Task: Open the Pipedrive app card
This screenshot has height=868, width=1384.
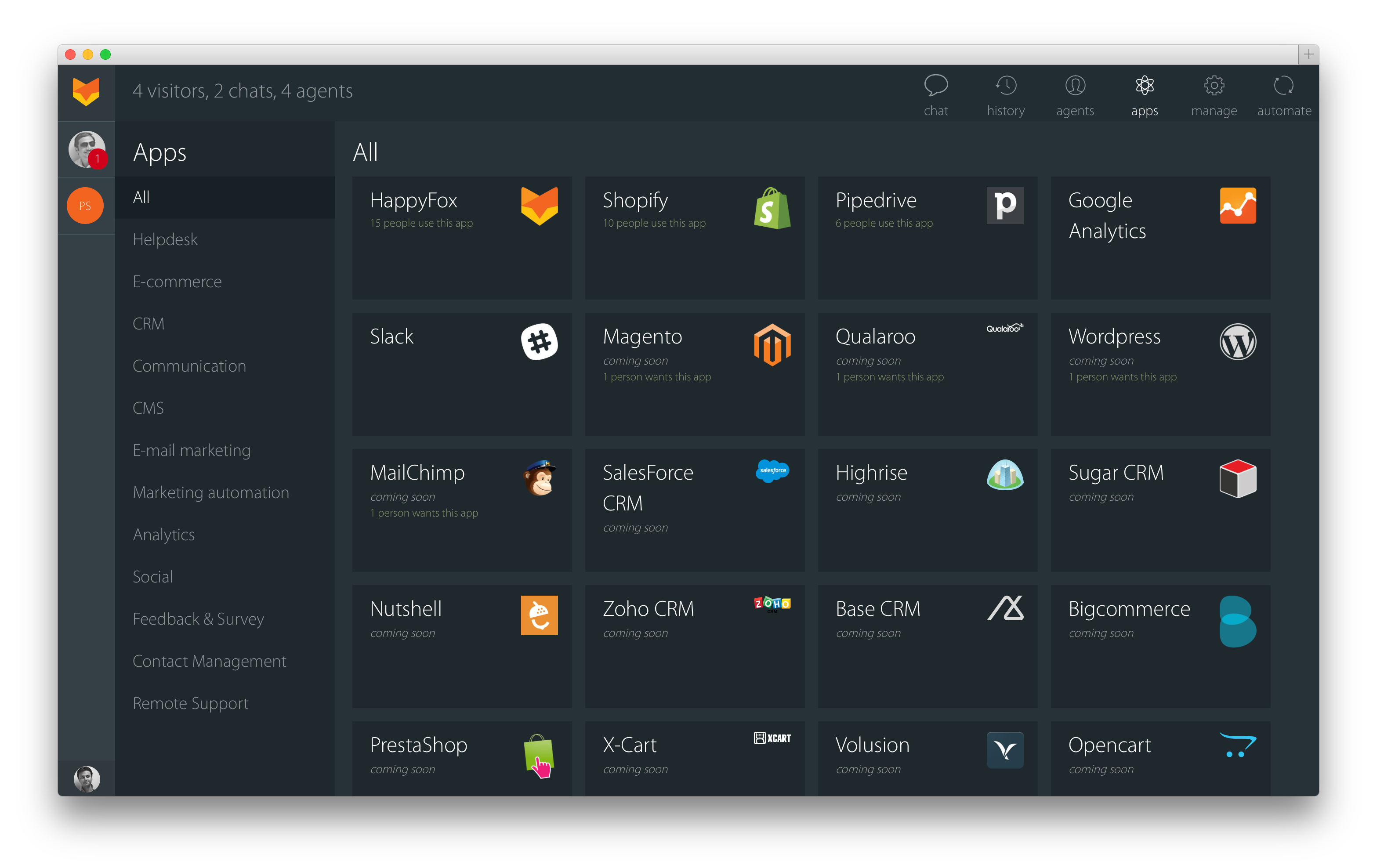Action: (x=927, y=237)
